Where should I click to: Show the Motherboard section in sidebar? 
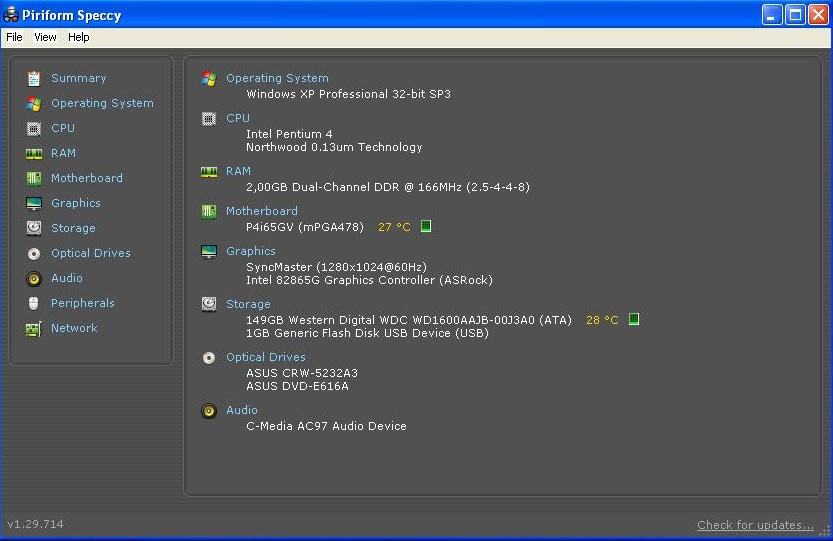click(x=87, y=178)
